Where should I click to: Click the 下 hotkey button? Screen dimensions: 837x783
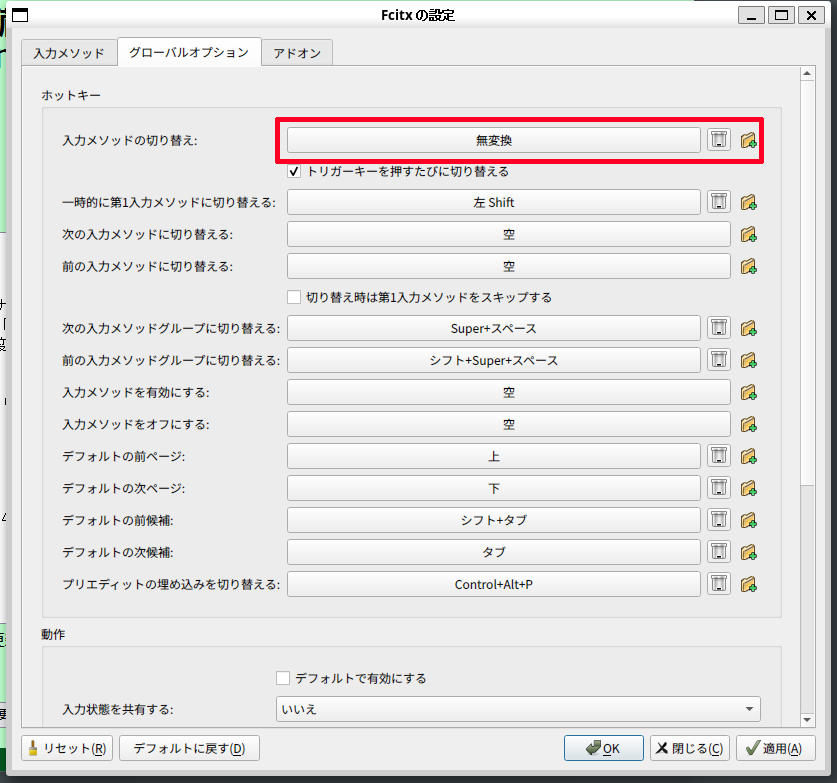[494, 488]
